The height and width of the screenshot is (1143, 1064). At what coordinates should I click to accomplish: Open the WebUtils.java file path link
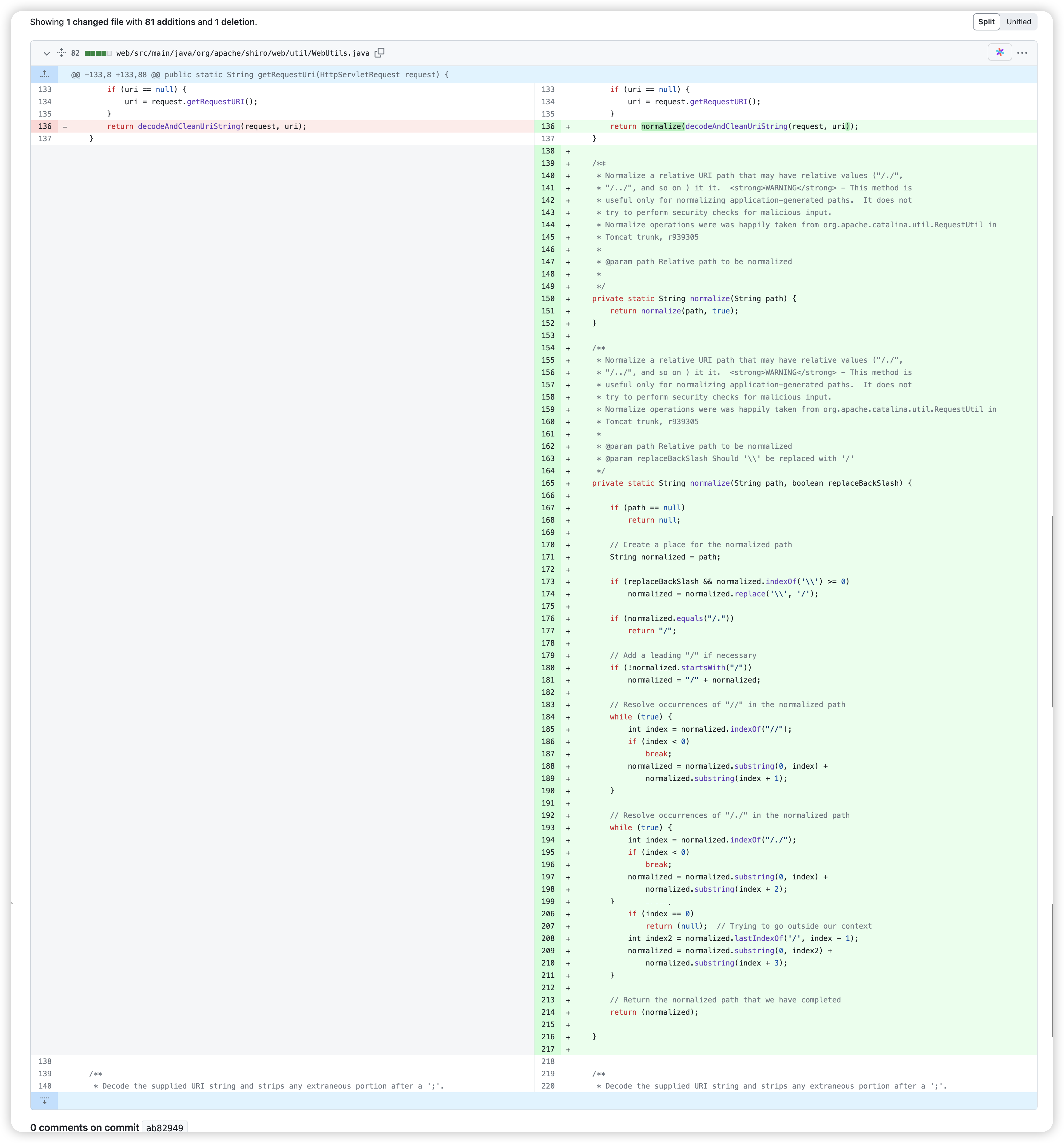[x=243, y=54]
